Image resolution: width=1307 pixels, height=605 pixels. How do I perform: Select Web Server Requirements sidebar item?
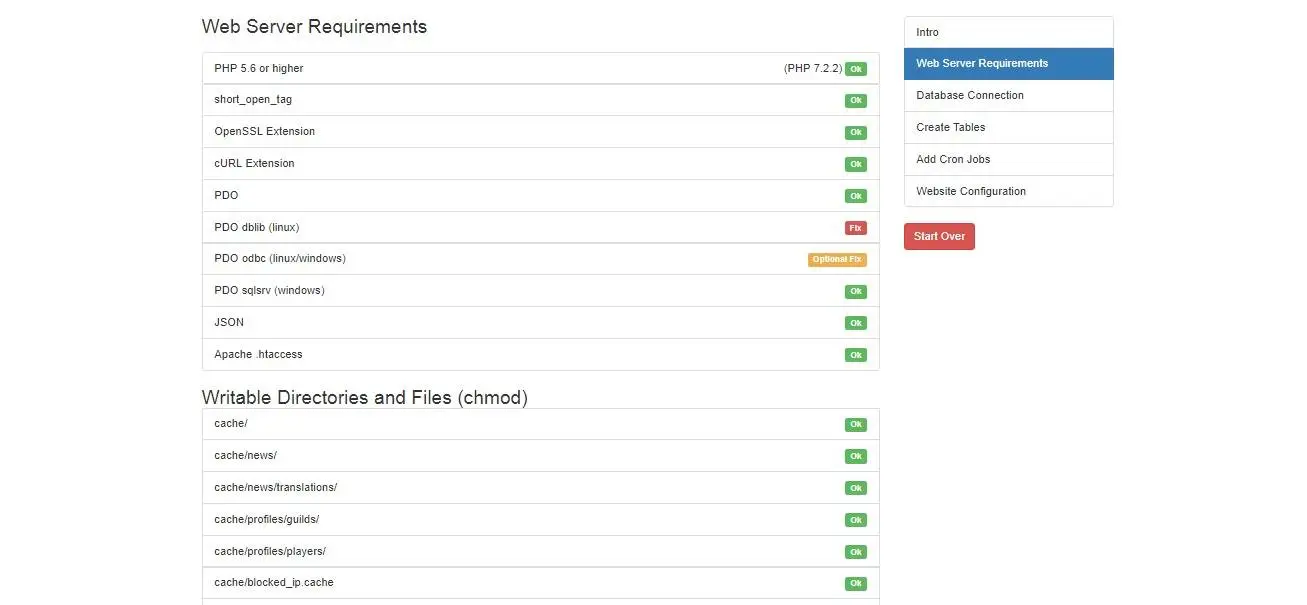[1008, 63]
